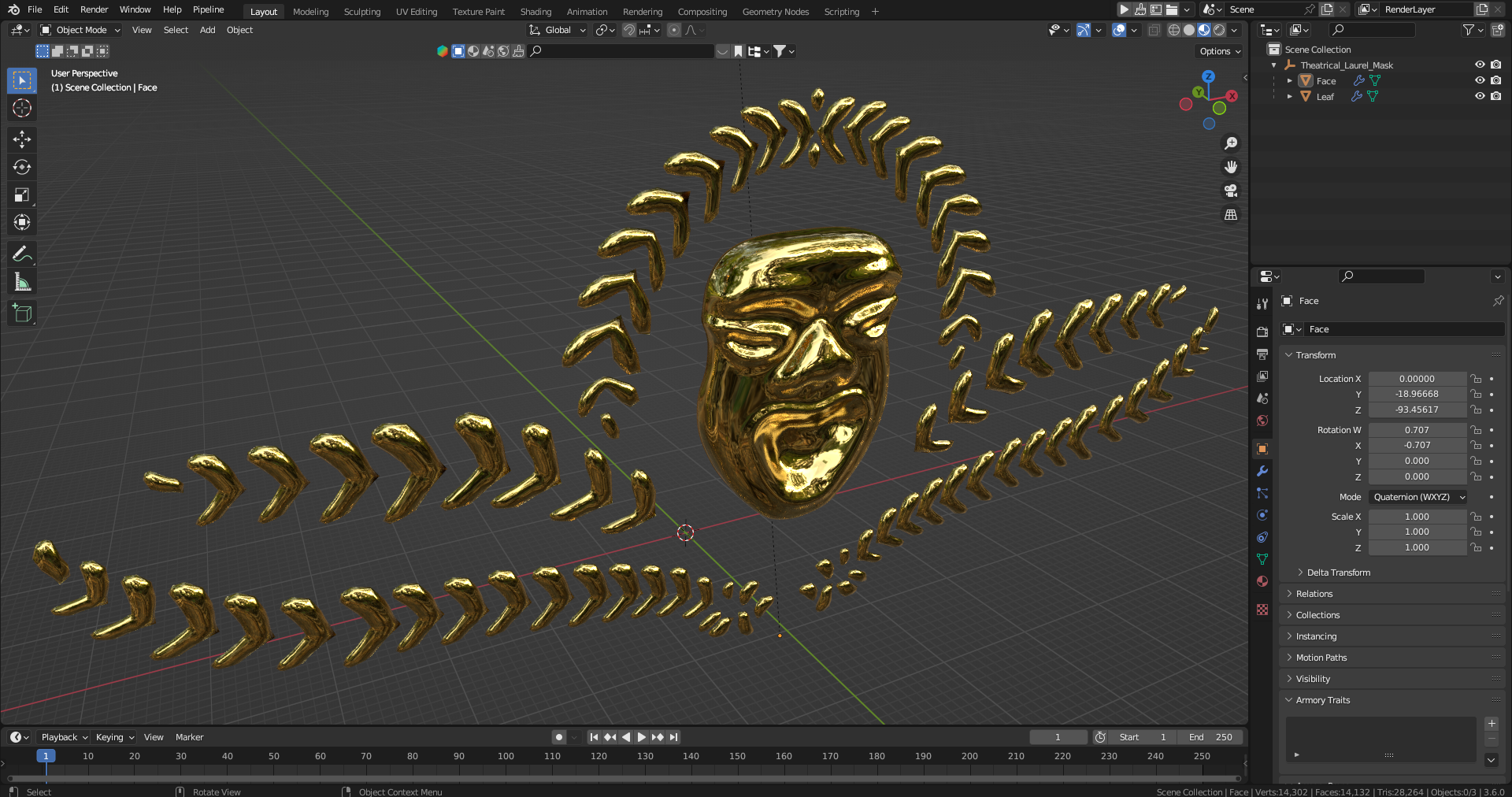The width and height of the screenshot is (1512, 797).
Task: Toggle proportional editing
Action: point(673,30)
